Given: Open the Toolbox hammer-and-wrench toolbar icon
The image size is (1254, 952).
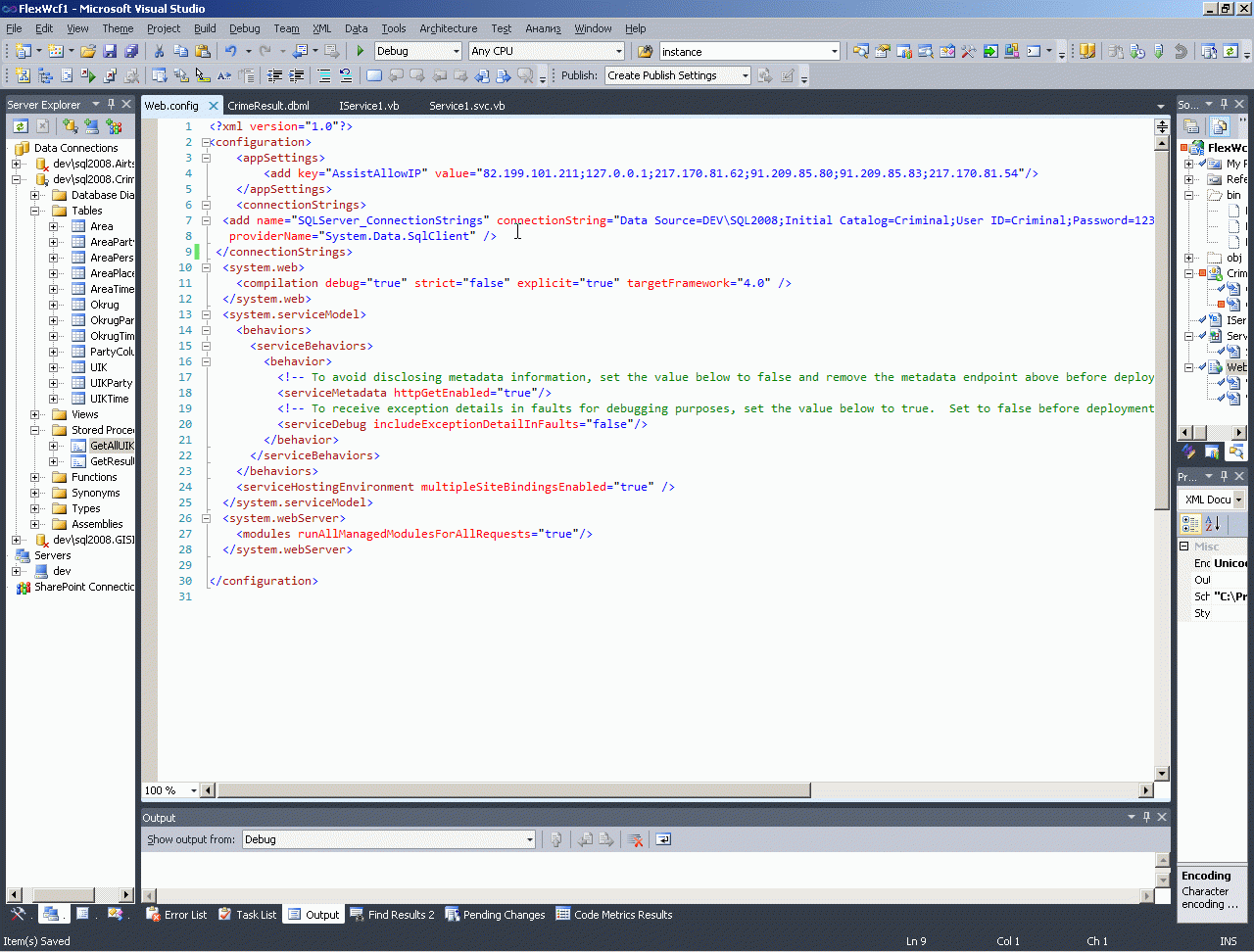Looking at the screenshot, I should (969, 51).
